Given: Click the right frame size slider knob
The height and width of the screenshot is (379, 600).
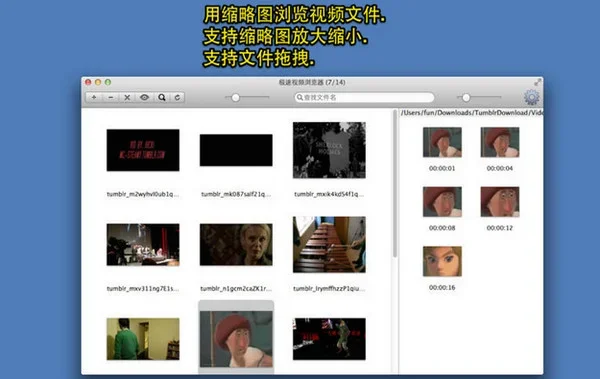Looking at the screenshot, I should tap(466, 98).
